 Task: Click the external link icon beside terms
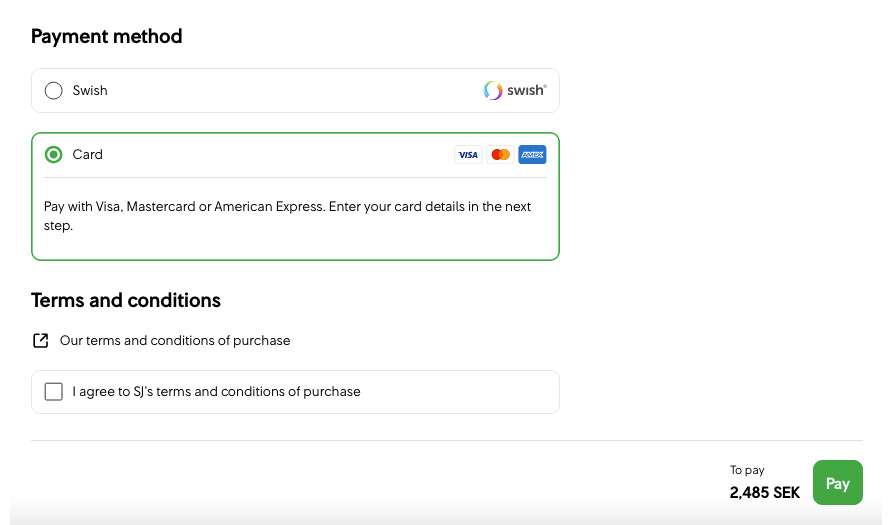click(40, 341)
